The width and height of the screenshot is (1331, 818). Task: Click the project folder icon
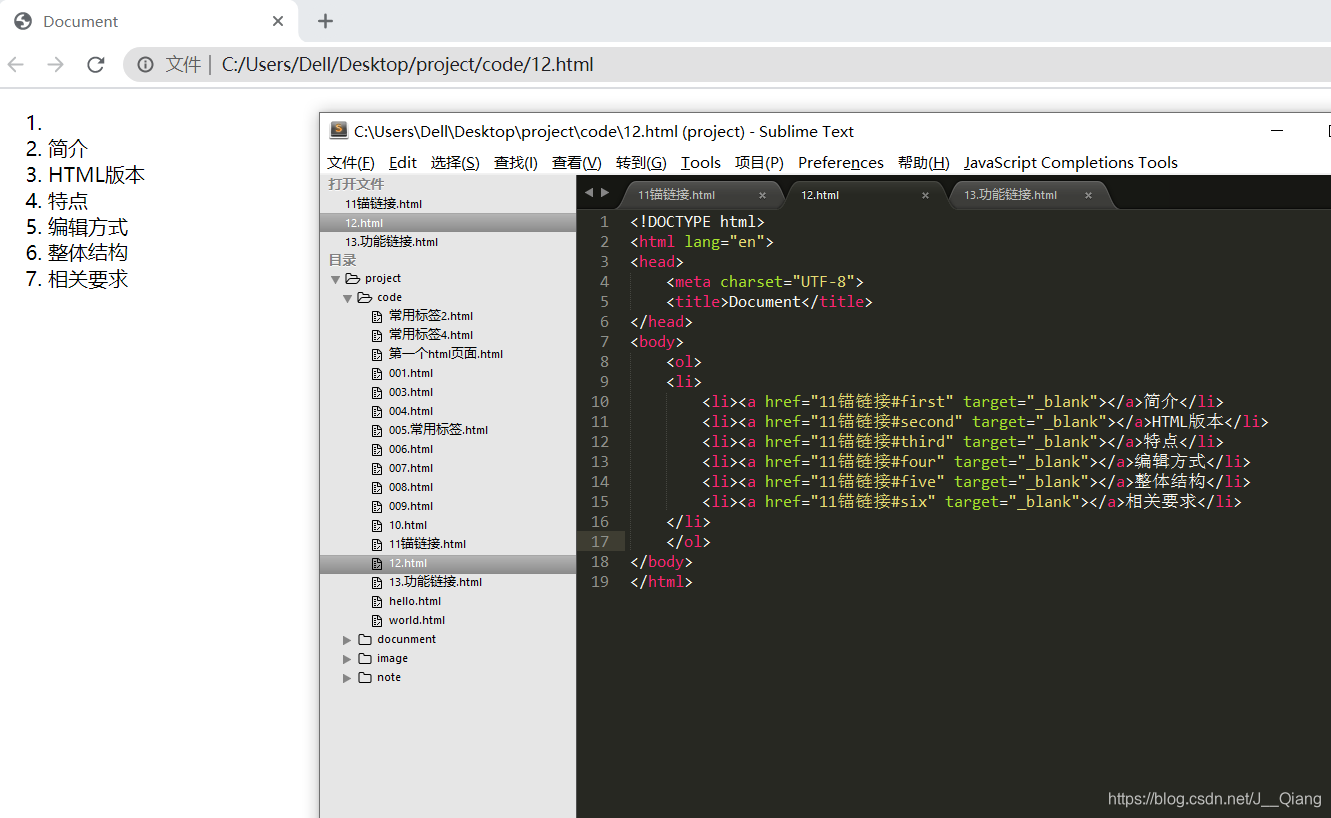click(353, 279)
